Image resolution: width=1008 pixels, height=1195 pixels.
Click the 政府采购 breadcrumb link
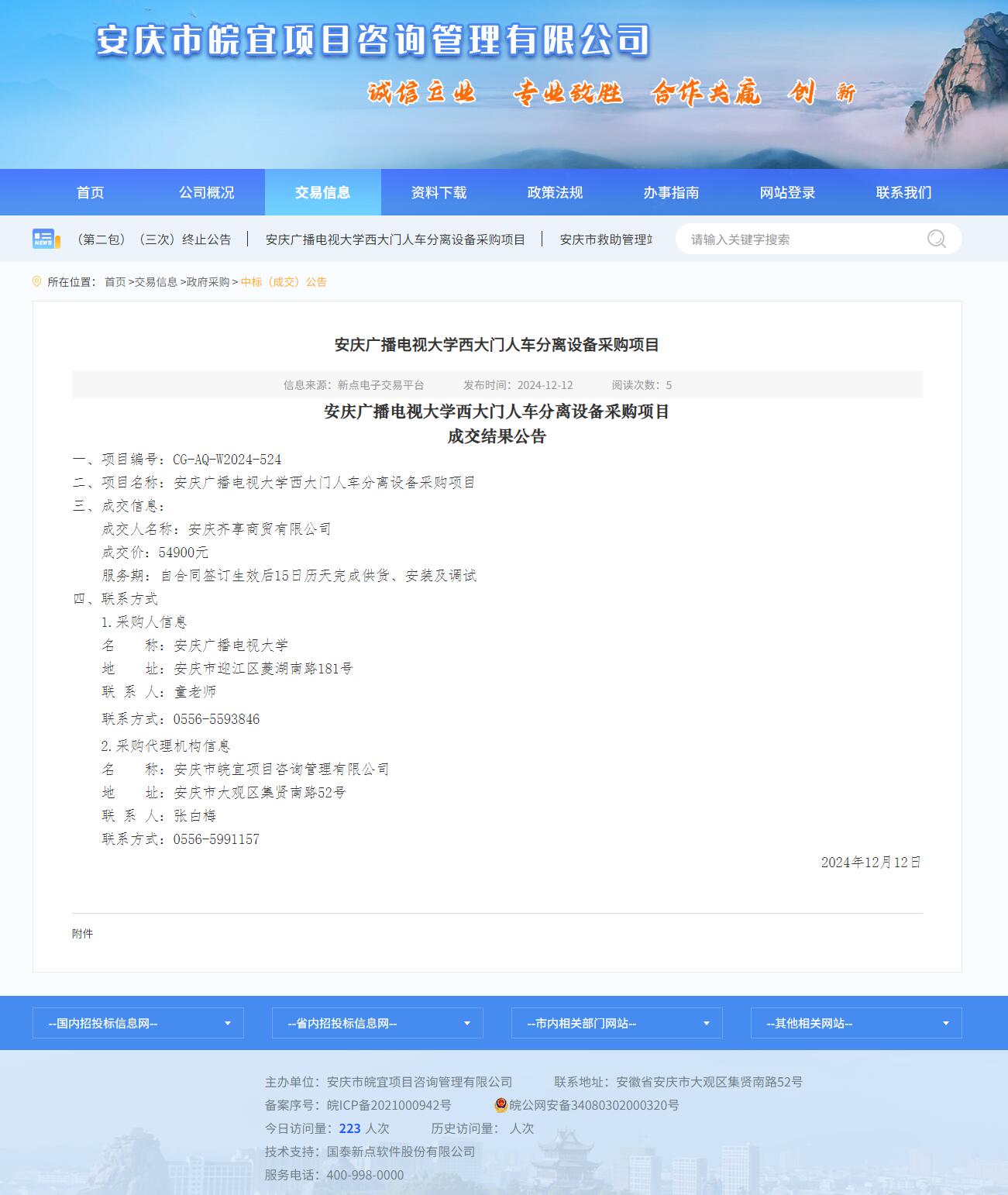(x=208, y=282)
